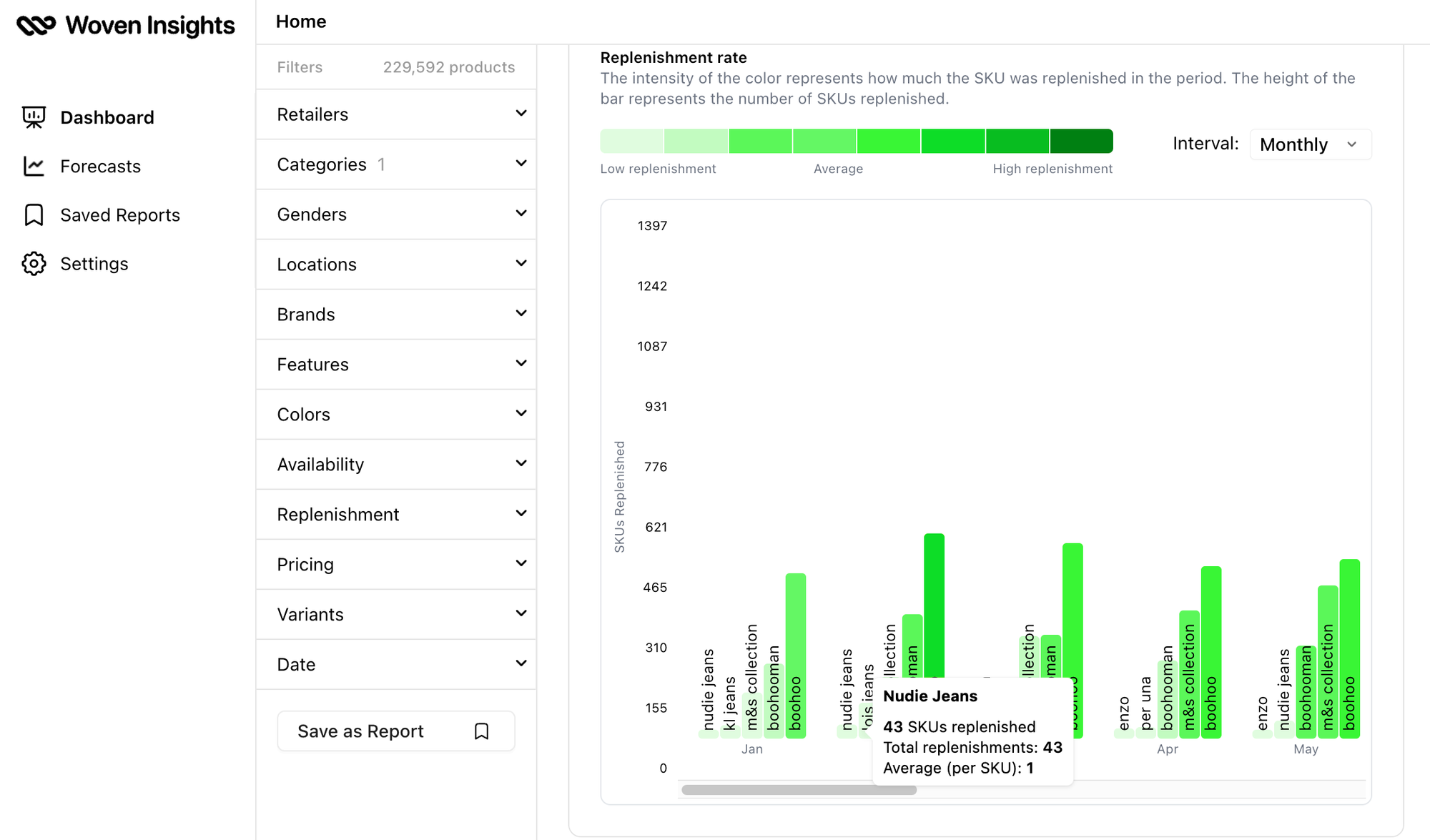Viewport: 1430px width, 840px height.
Task: Click the April m&s collection bar
Action: 1189,674
